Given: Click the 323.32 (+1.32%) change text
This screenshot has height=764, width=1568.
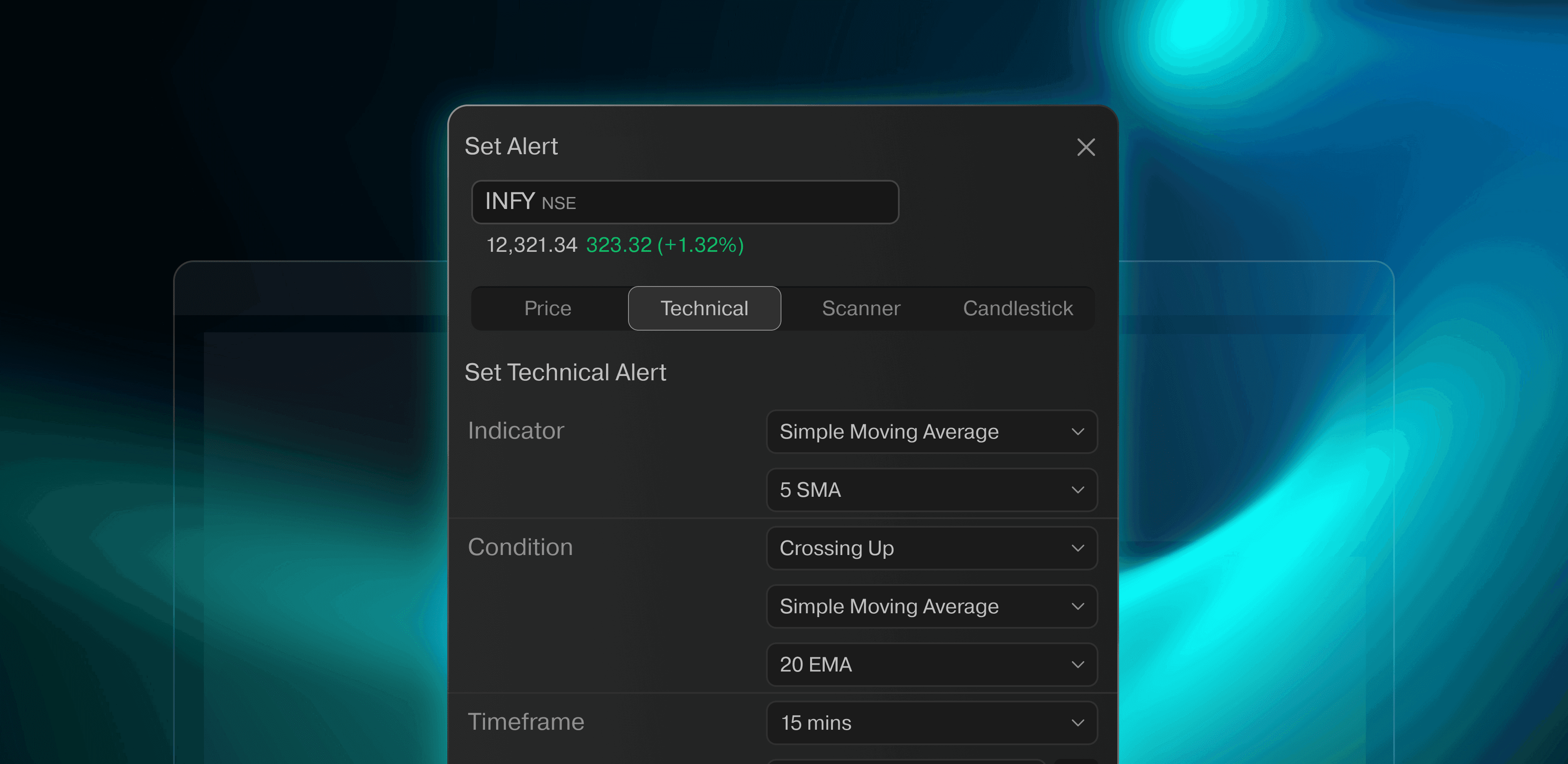Looking at the screenshot, I should point(665,245).
